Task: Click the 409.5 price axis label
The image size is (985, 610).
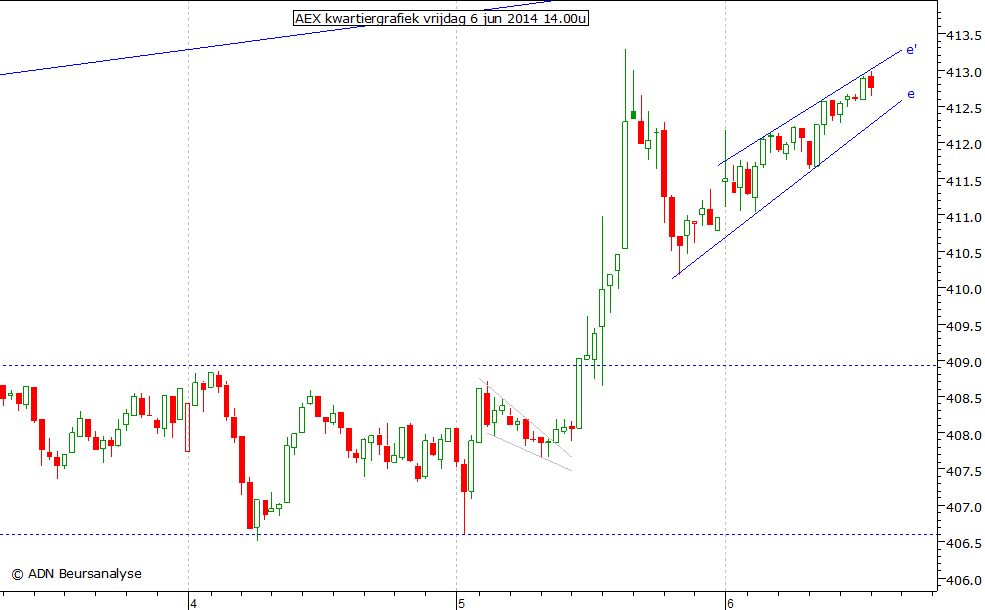Action: click(964, 326)
